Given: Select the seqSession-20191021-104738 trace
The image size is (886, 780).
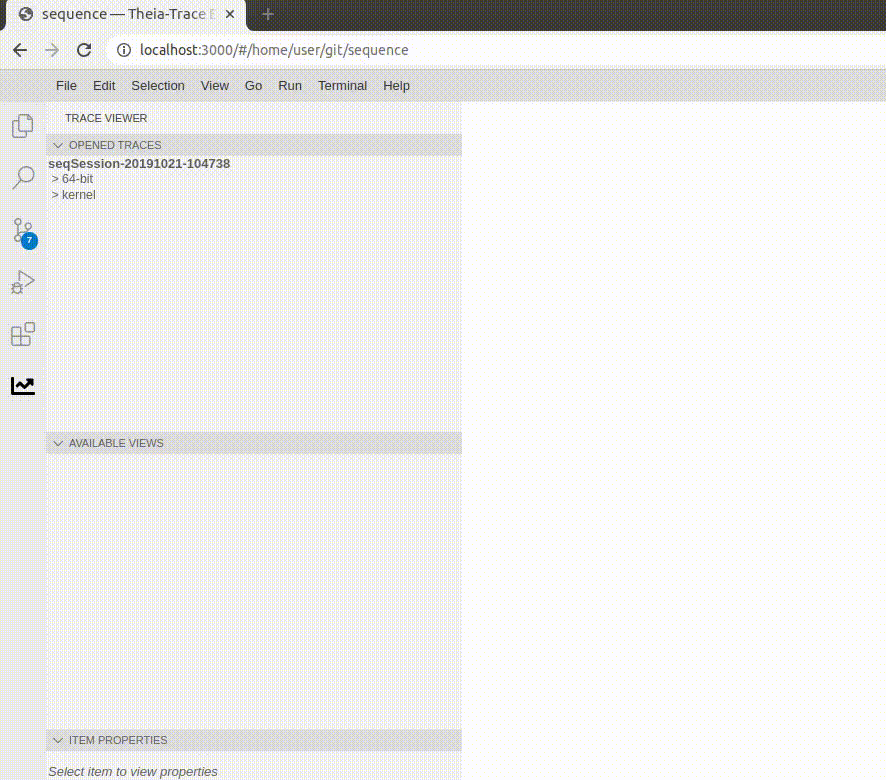Looking at the screenshot, I should (139, 163).
